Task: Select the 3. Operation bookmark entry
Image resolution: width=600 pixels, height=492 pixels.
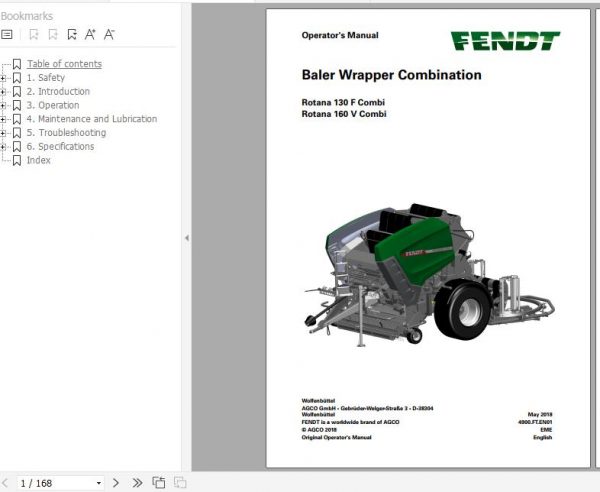Action: tap(53, 105)
